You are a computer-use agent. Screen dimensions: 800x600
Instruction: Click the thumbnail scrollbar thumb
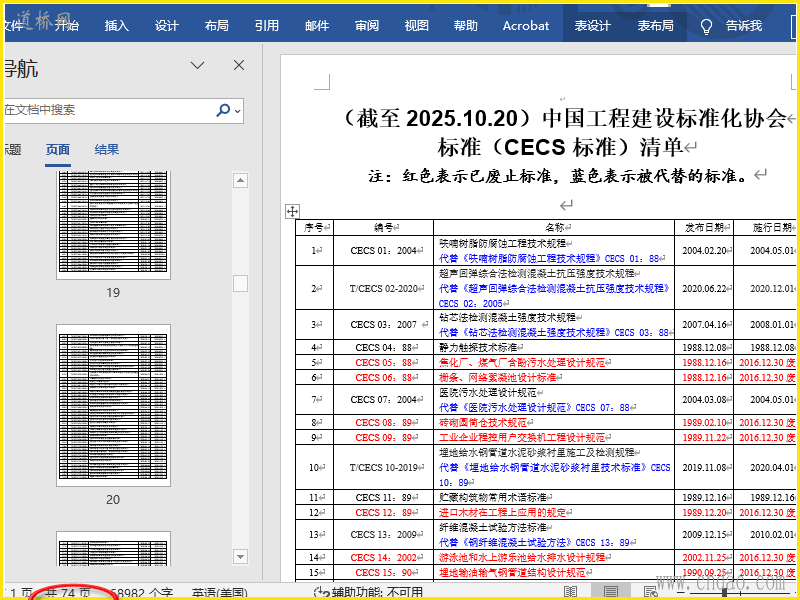[x=240, y=283]
